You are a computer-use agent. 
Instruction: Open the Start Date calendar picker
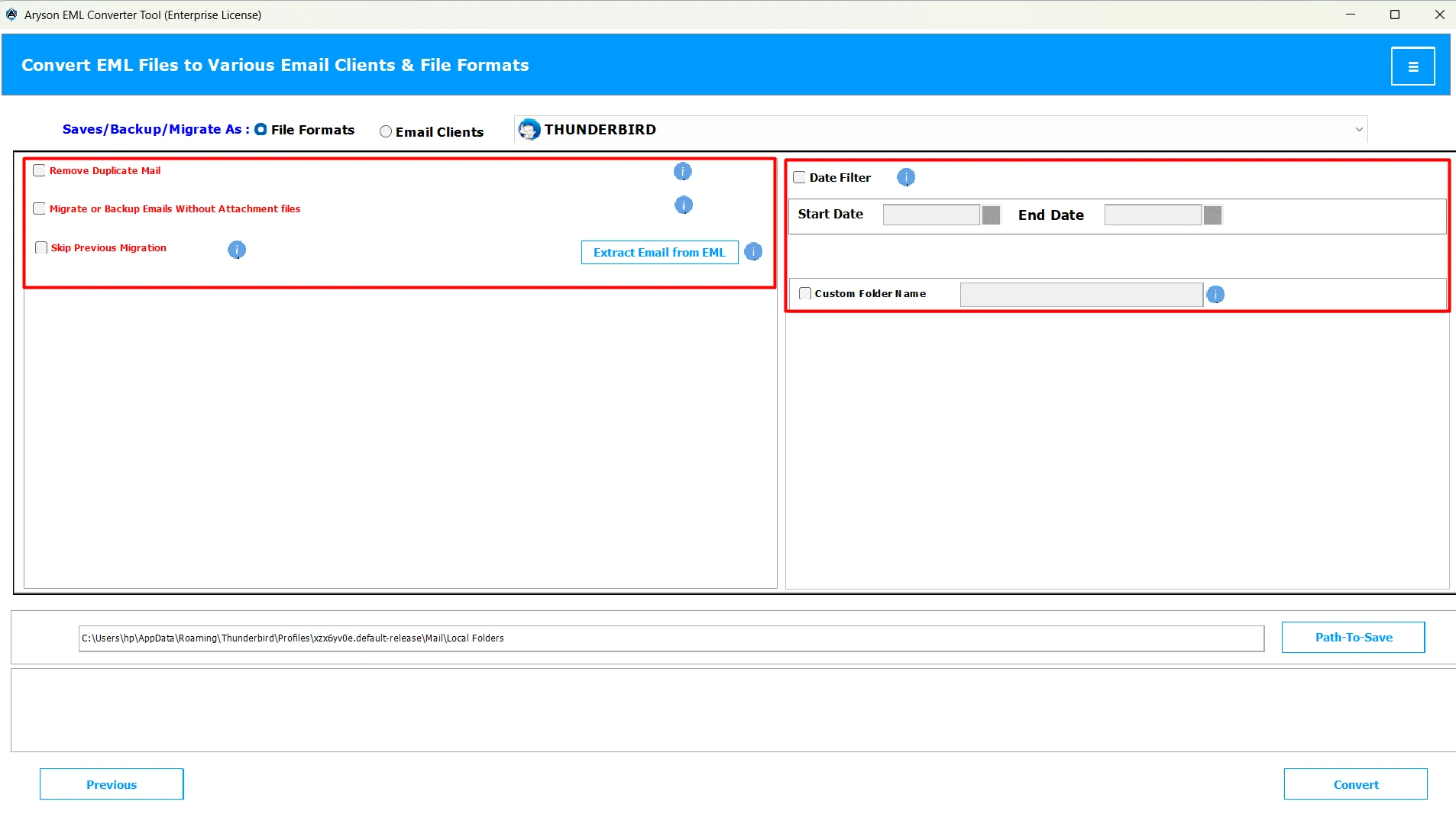point(991,215)
